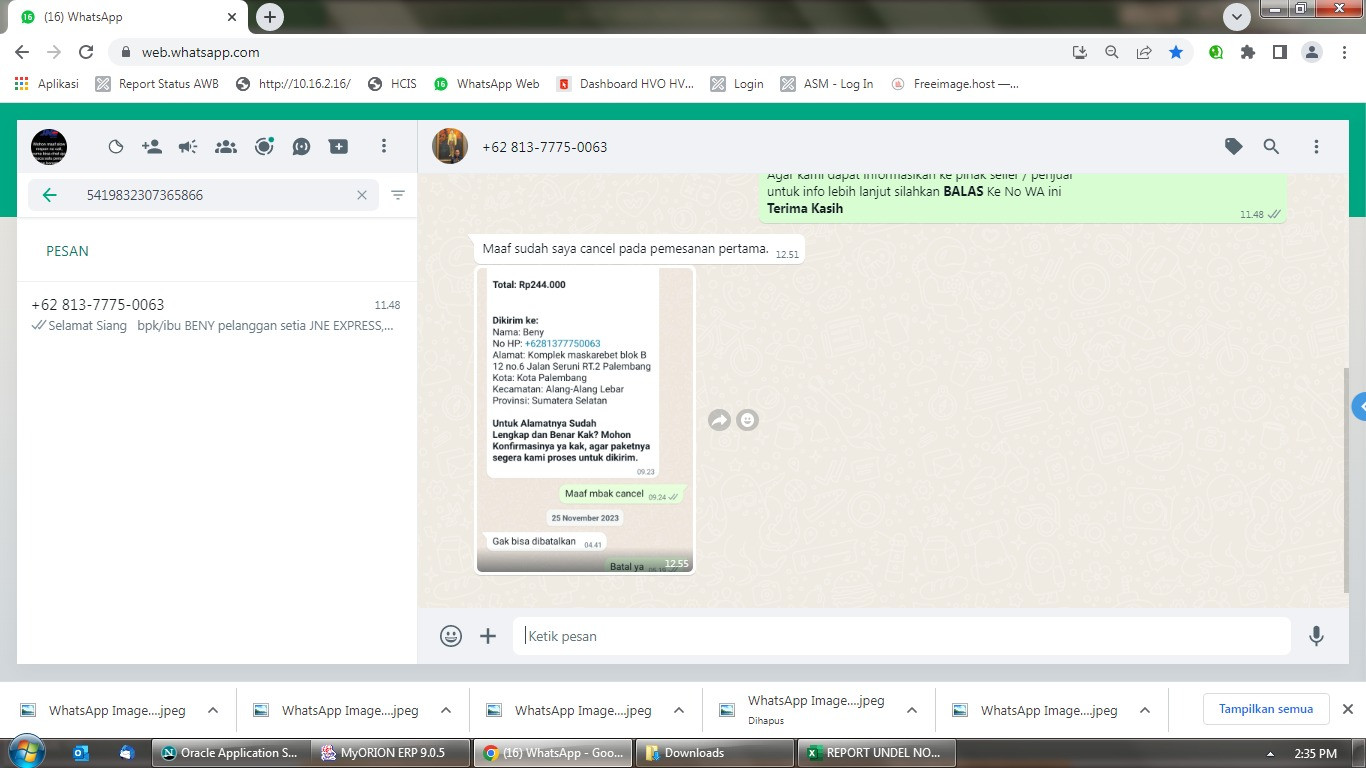Image resolution: width=1366 pixels, height=768 pixels.
Task: Expand options for the last download item
Action: tap(1145, 710)
